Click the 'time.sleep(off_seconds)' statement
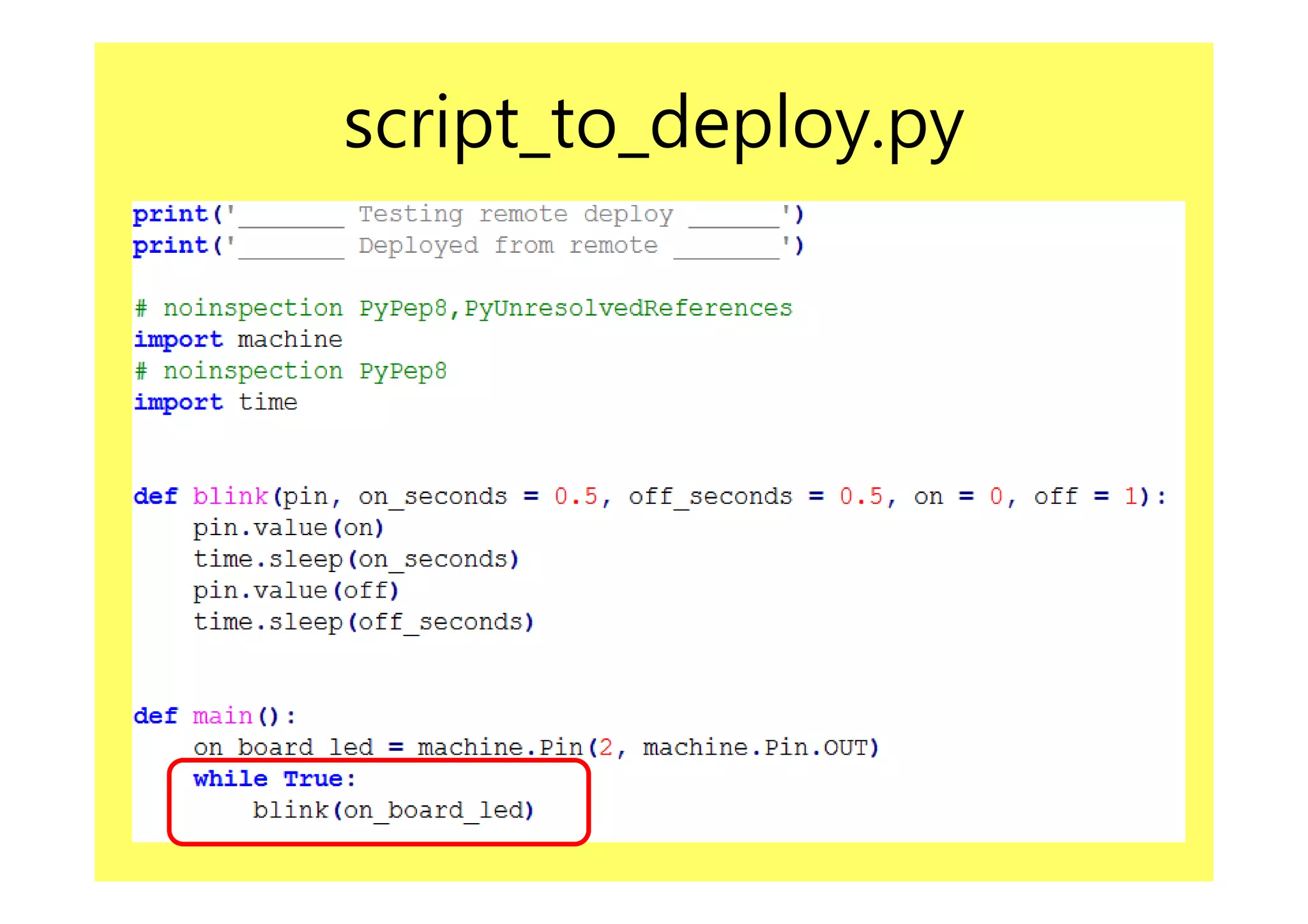 (x=364, y=622)
